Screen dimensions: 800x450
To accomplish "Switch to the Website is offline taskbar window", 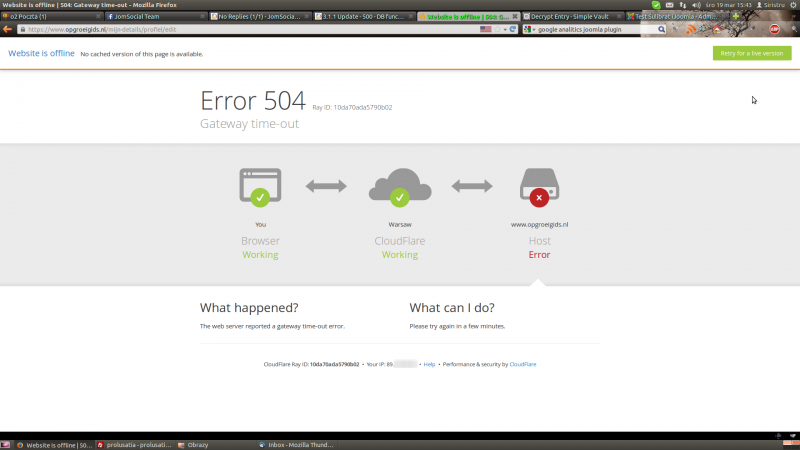I will (x=54, y=445).
